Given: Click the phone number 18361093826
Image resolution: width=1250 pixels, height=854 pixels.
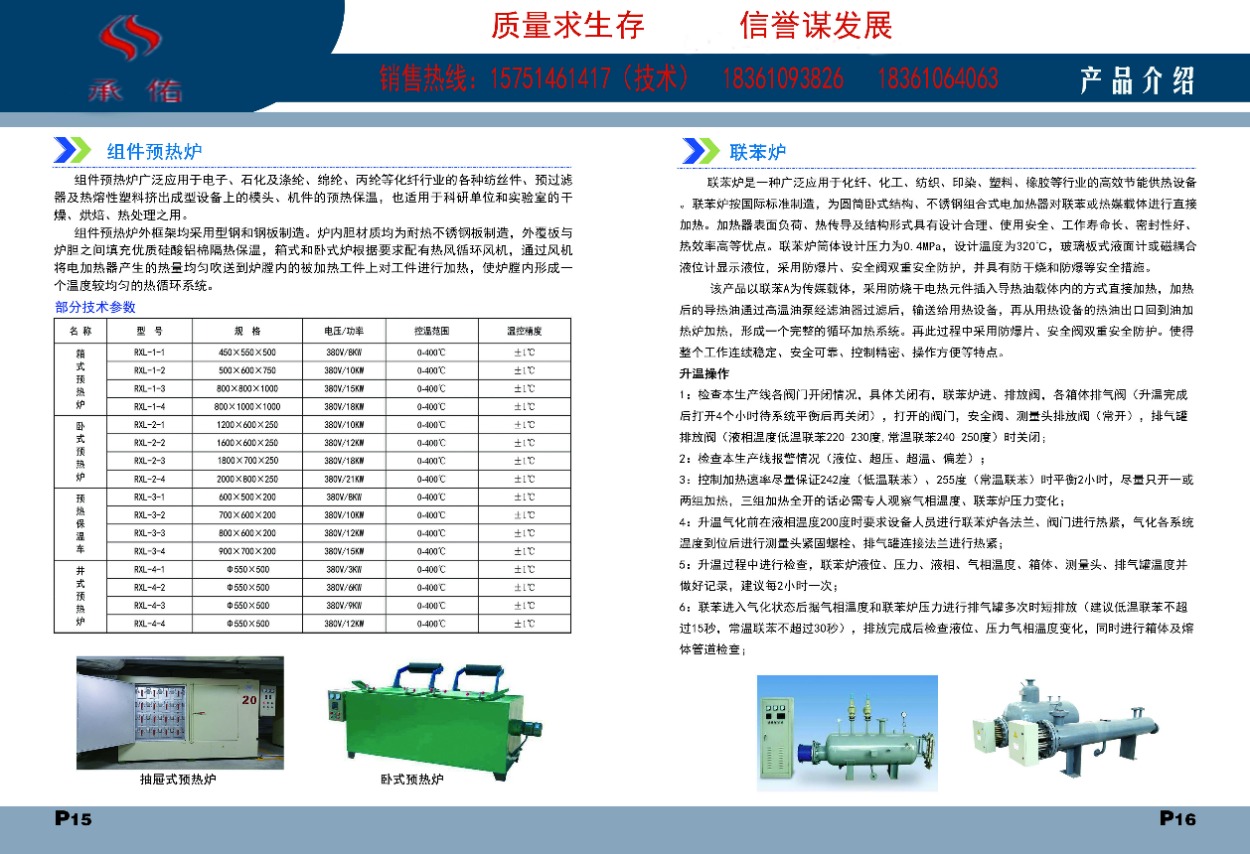Looking at the screenshot, I should 782,78.
